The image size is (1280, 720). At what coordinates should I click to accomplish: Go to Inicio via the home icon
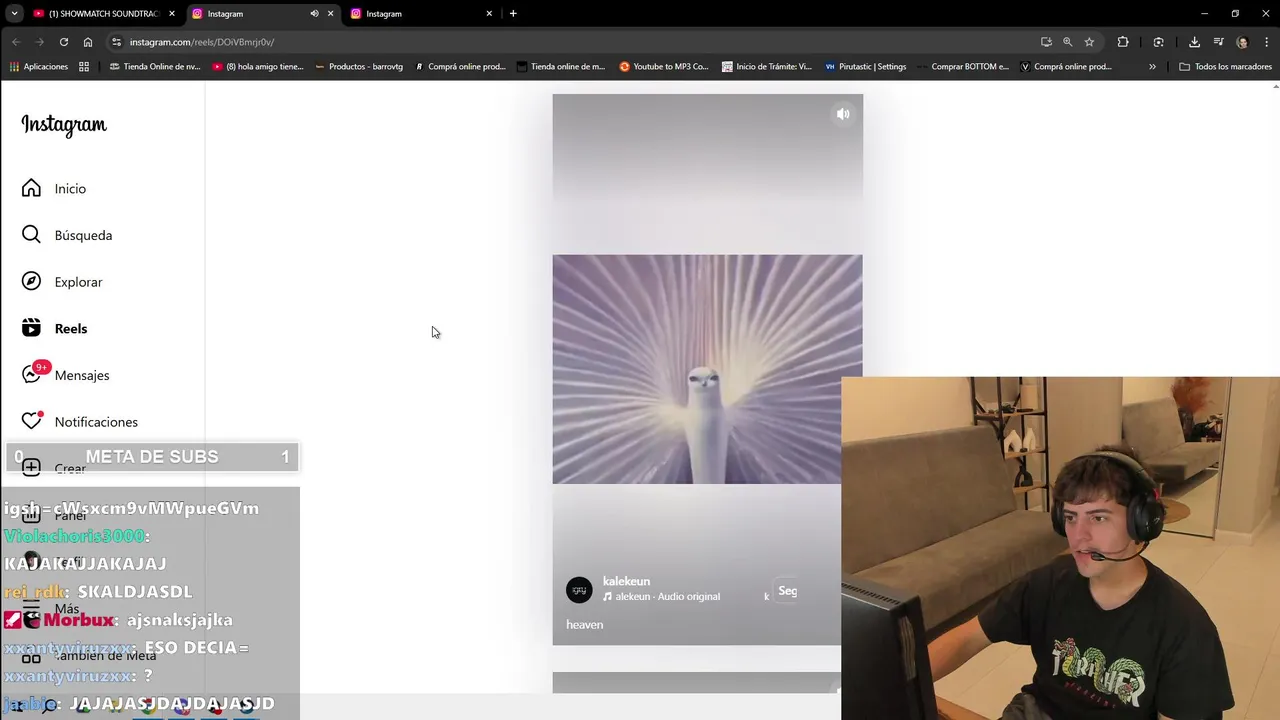tap(31, 188)
